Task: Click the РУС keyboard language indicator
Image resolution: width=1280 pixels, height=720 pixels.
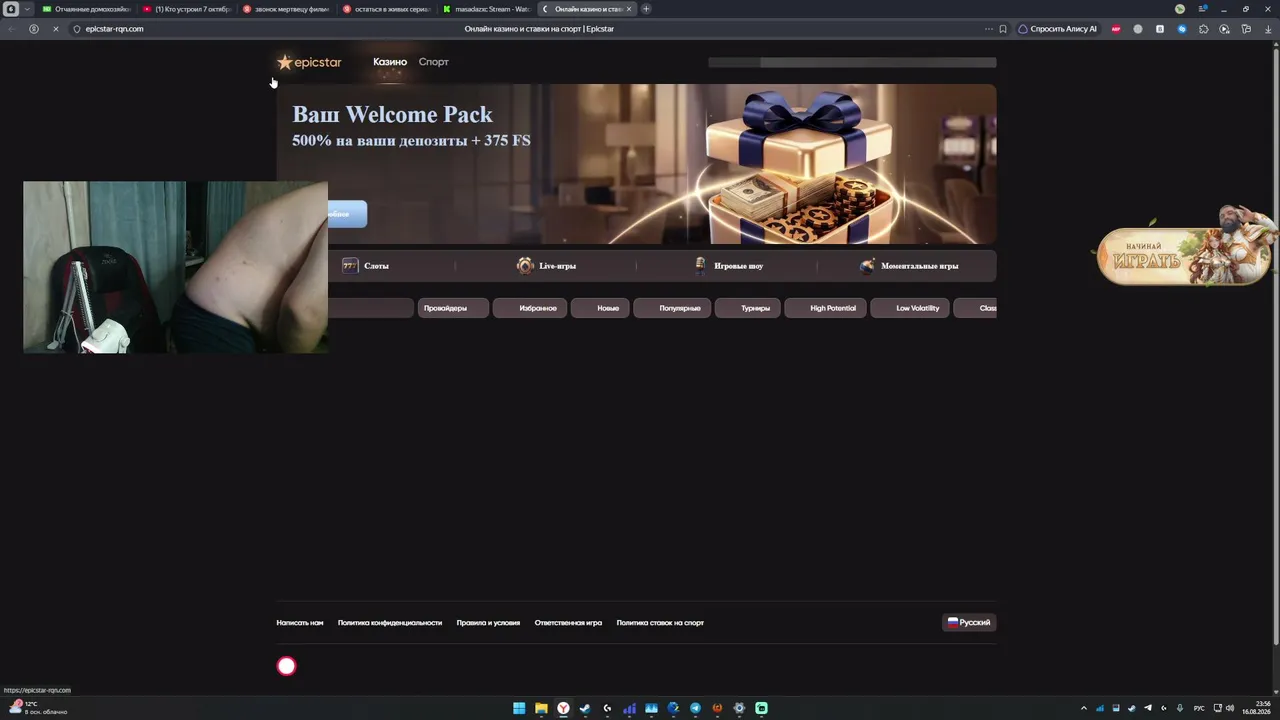Action: (x=1199, y=708)
